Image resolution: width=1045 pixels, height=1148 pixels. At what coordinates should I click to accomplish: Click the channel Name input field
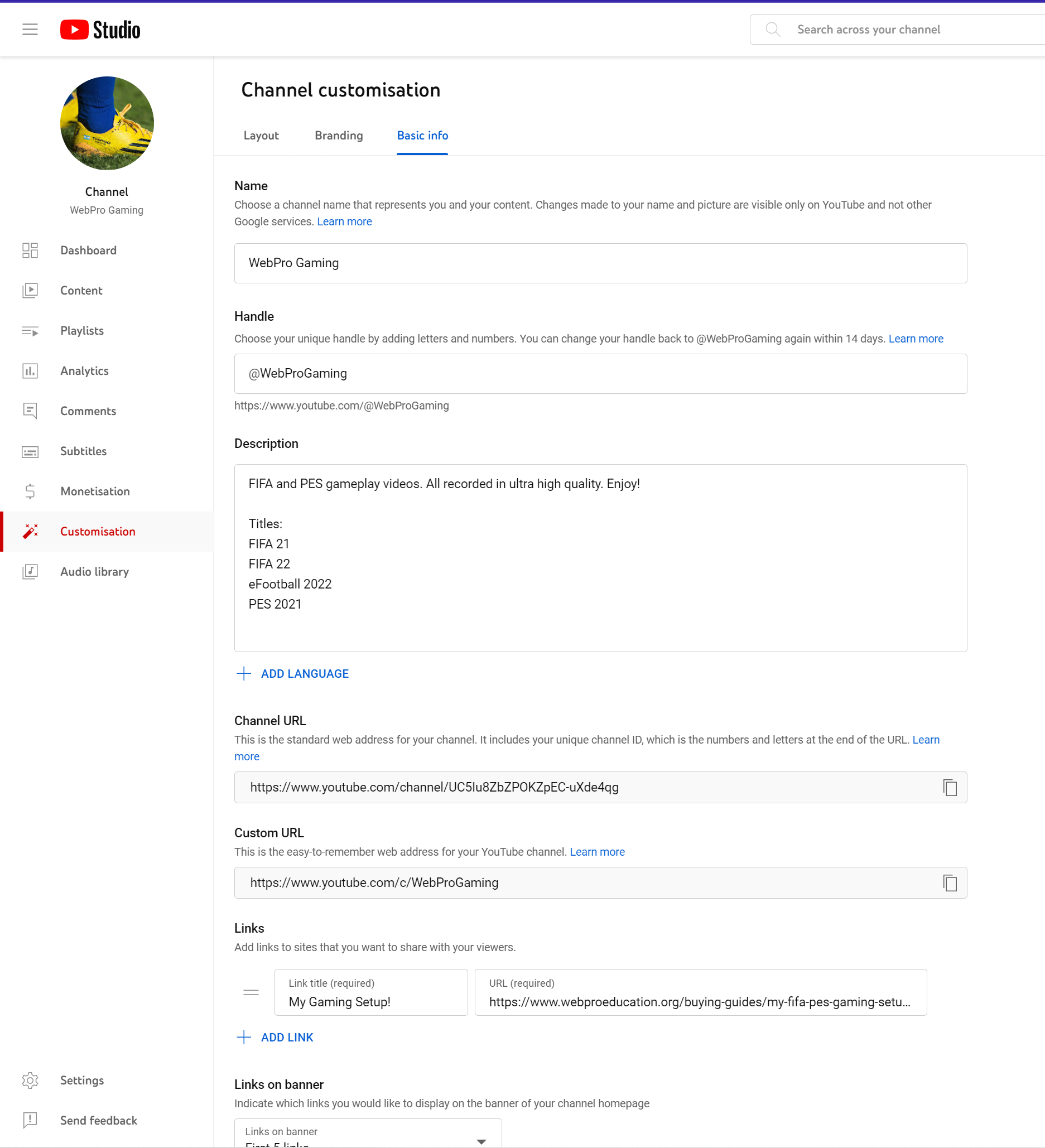[x=600, y=263]
